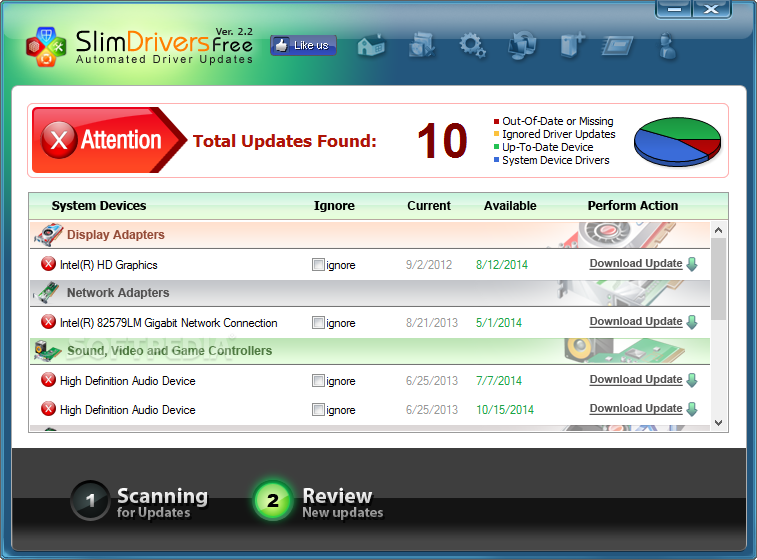Click the SlimDrivers colorful logo

pos(46,46)
